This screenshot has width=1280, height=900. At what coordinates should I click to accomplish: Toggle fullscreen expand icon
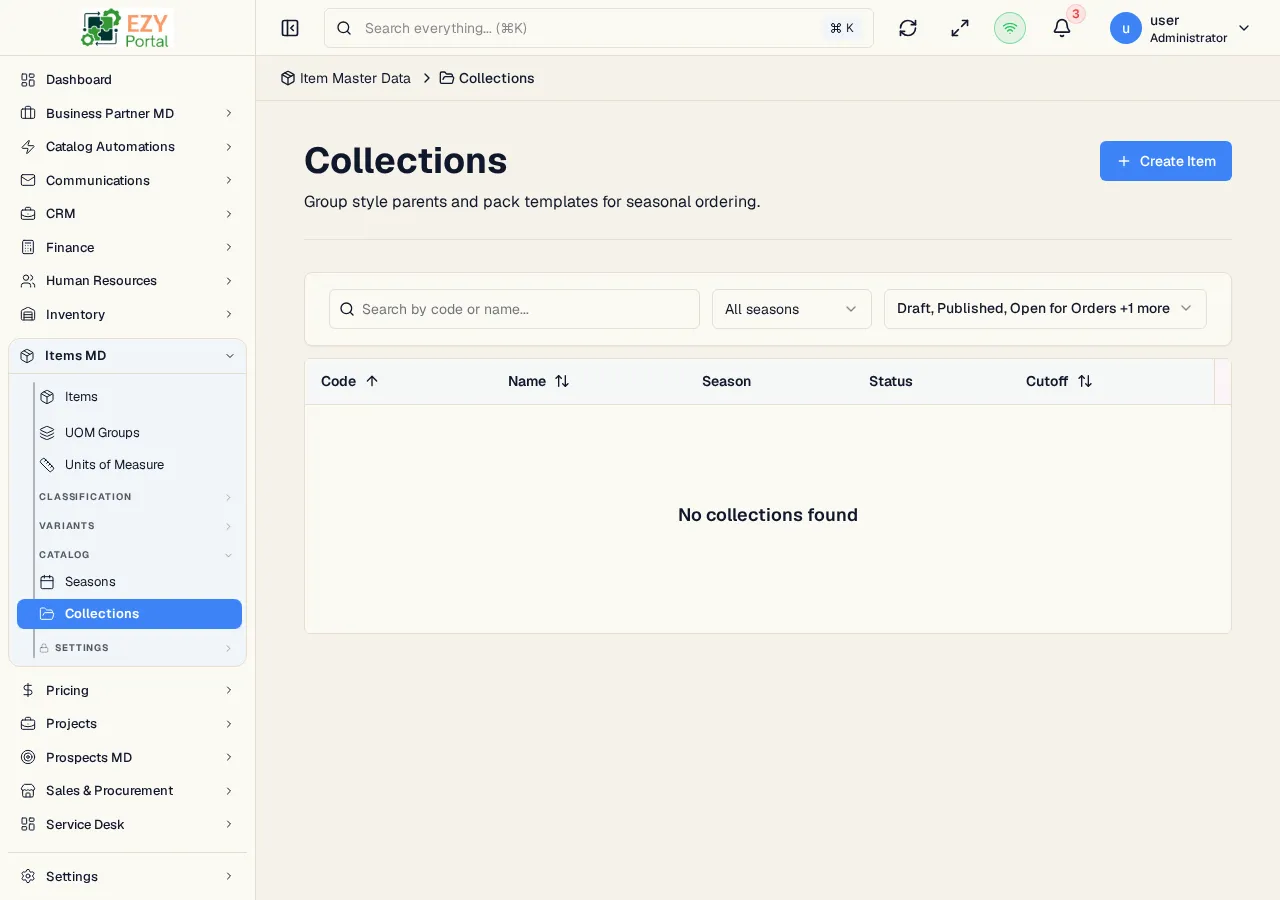[x=960, y=28]
